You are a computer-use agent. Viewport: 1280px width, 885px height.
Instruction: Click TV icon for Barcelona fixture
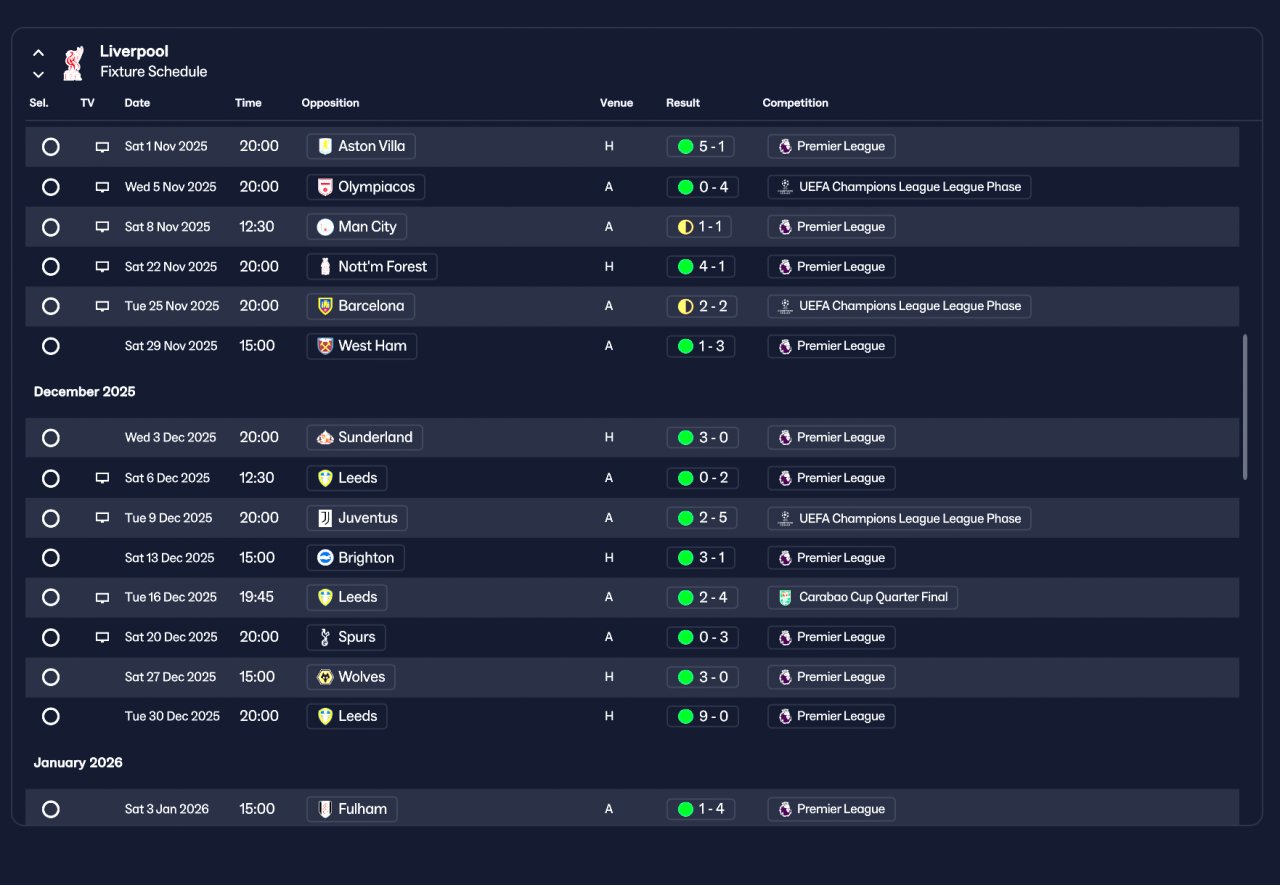point(102,307)
